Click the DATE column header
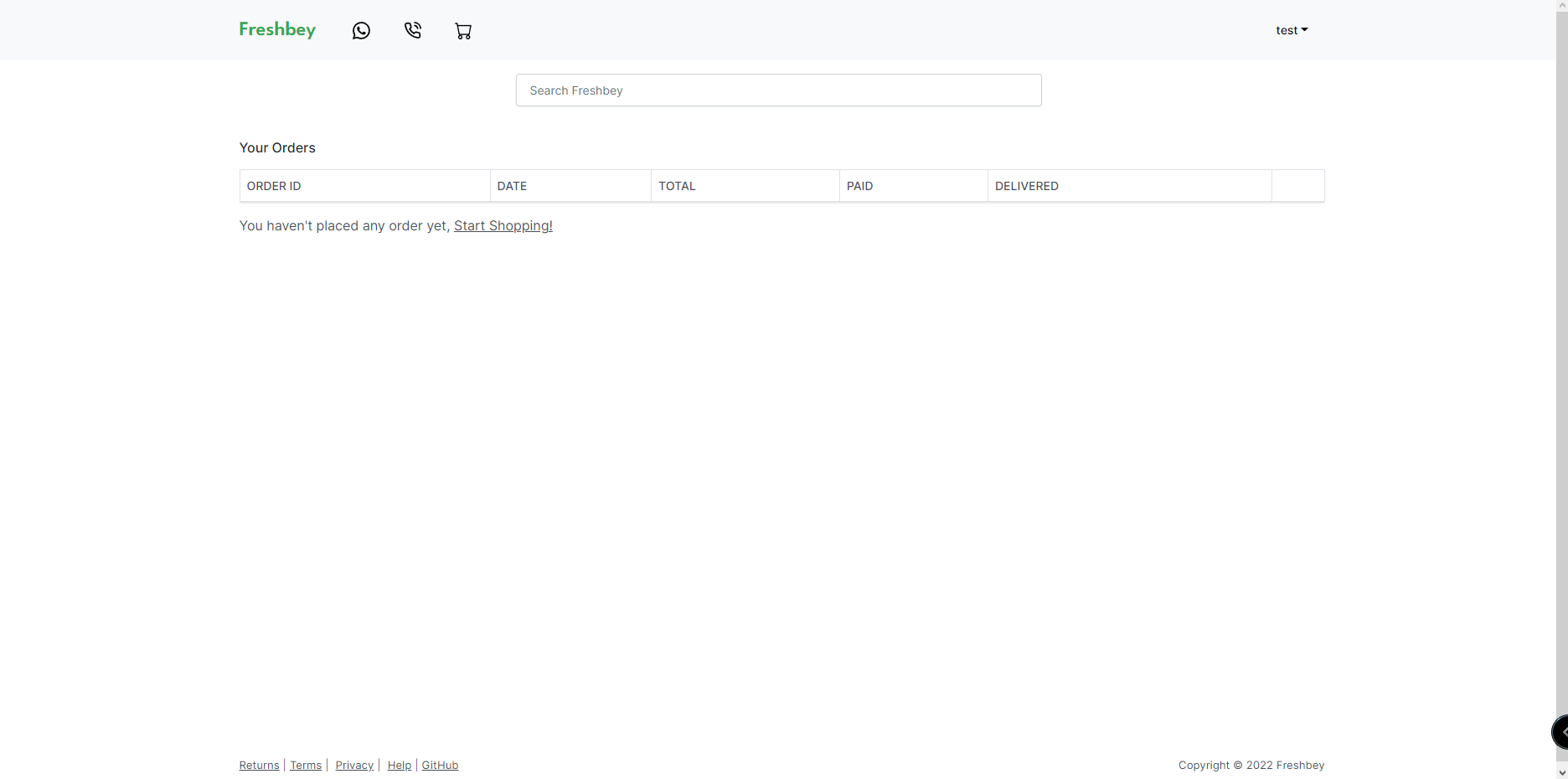The width and height of the screenshot is (1568, 779). 570,186
